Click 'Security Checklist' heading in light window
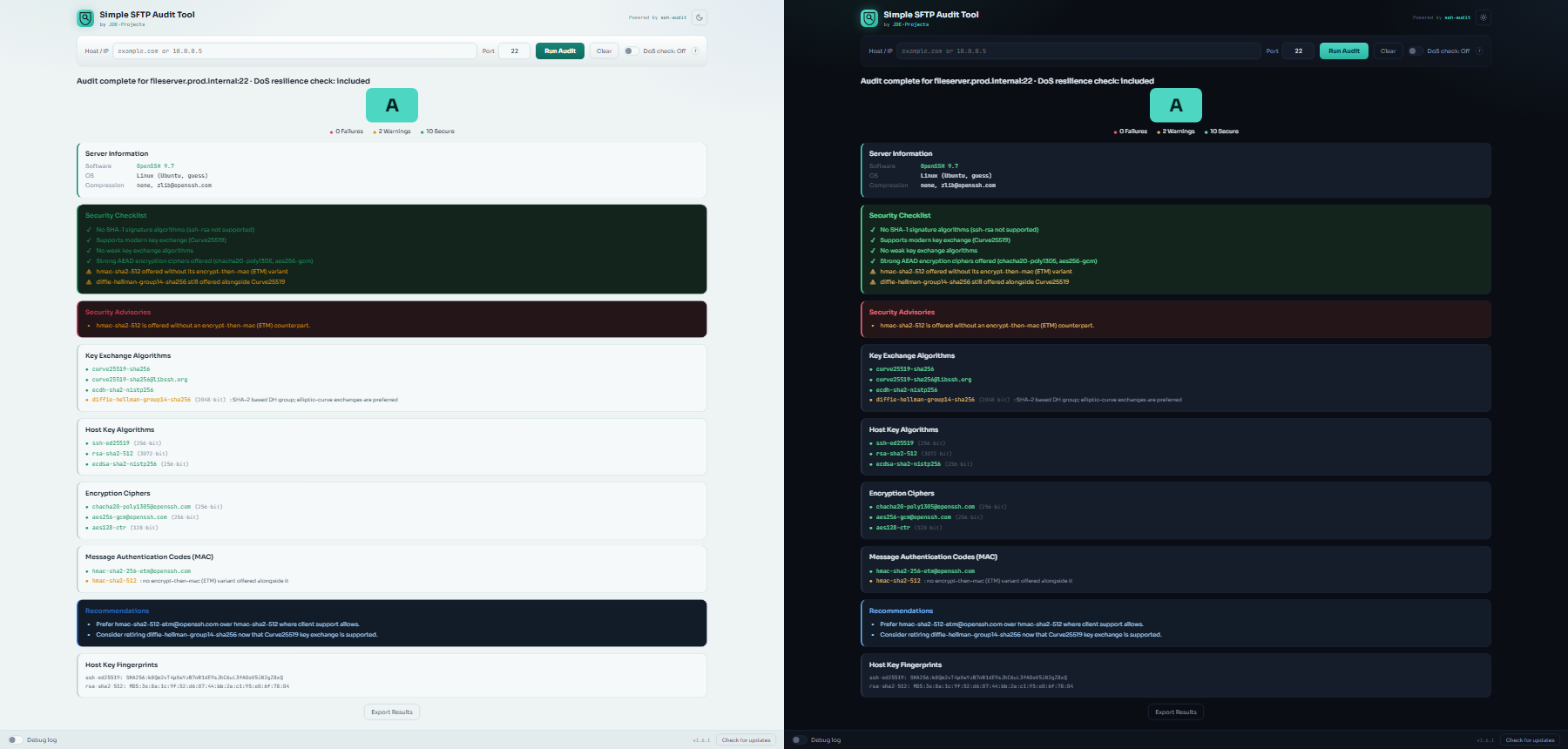The height and width of the screenshot is (749, 1568). 116,215
